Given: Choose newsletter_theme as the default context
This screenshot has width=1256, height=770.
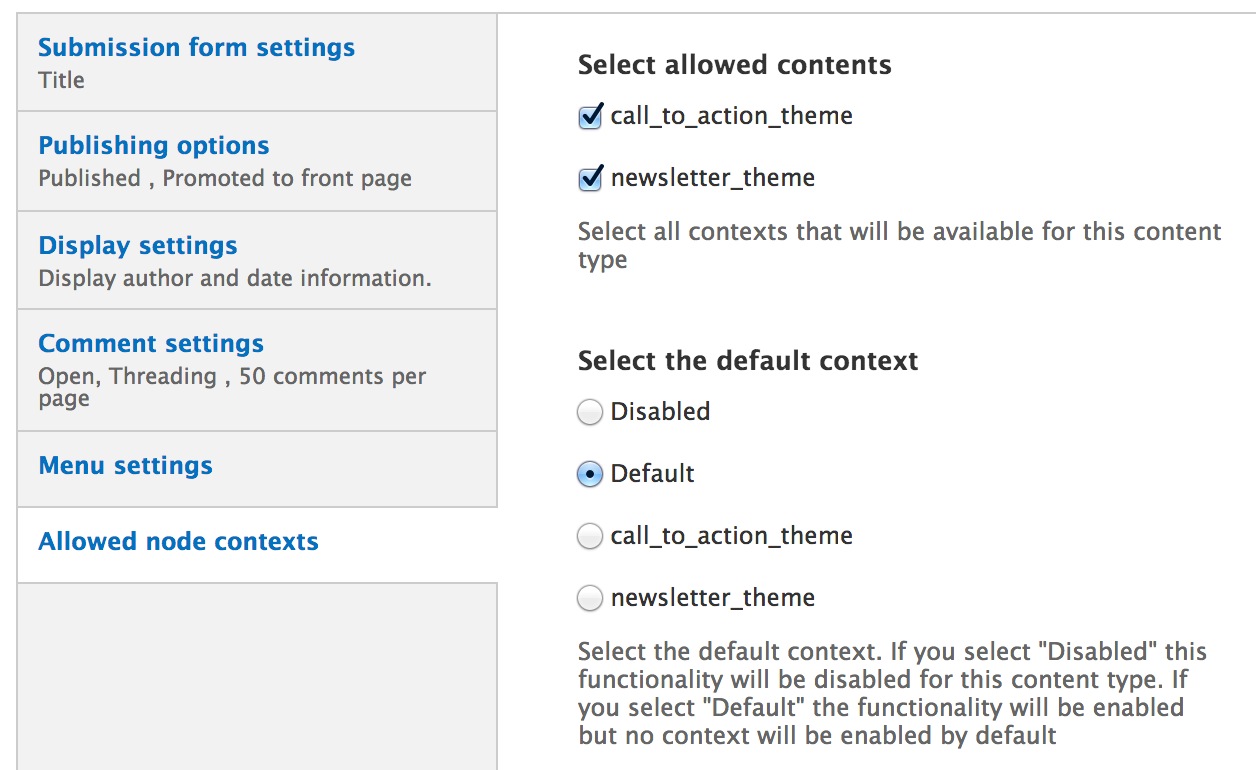Looking at the screenshot, I should pos(590,598).
